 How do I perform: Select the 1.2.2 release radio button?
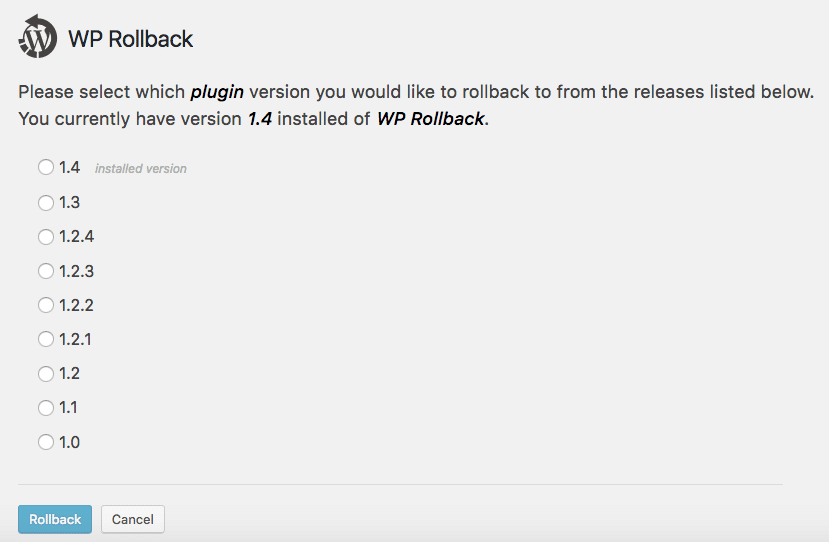(x=46, y=305)
